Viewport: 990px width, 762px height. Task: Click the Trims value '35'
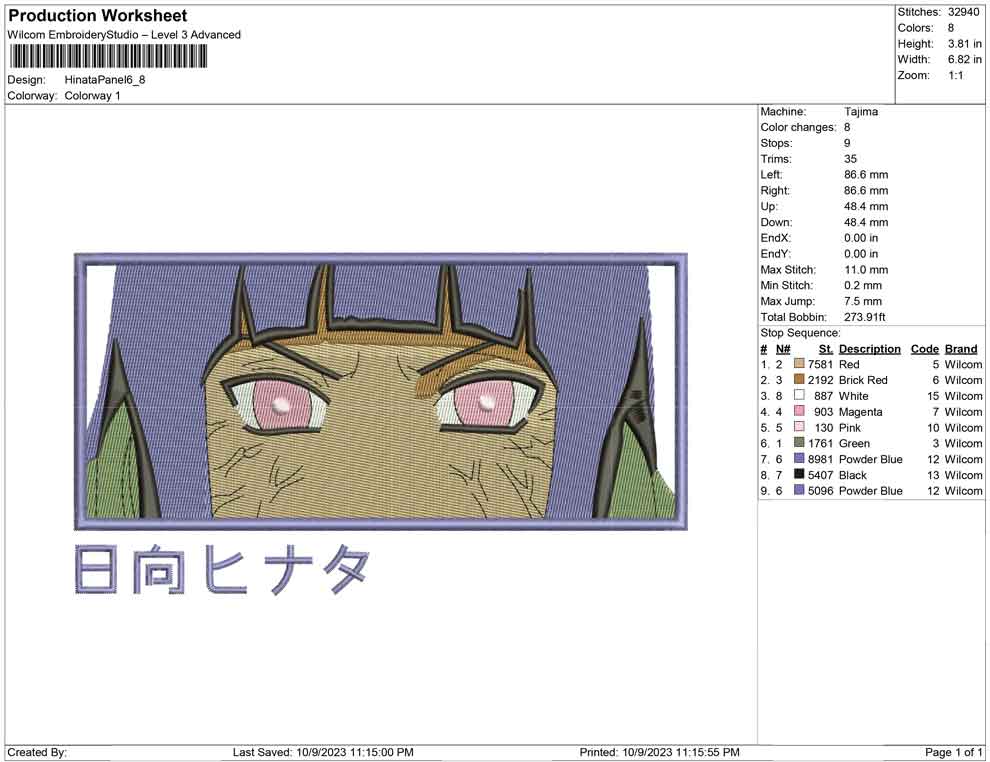[850, 159]
